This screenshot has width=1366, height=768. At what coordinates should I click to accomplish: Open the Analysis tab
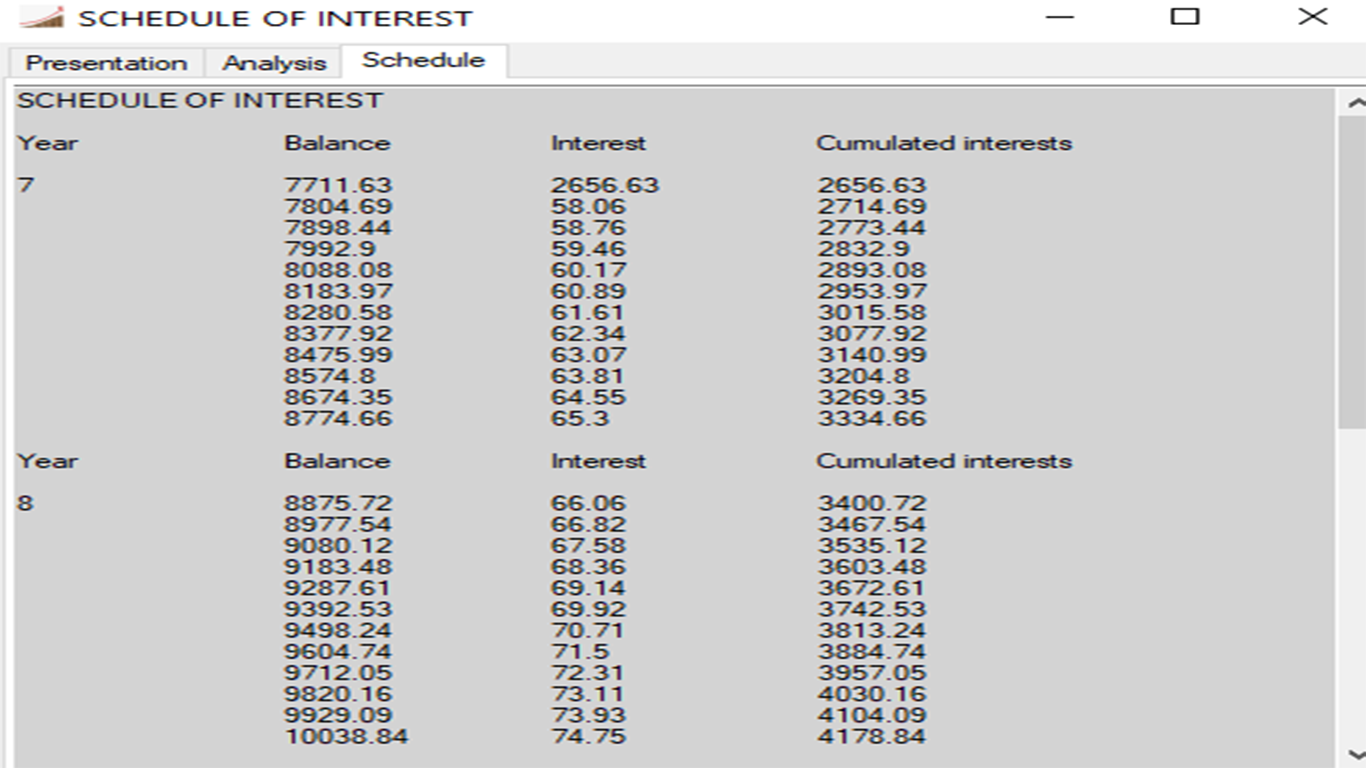[x=274, y=63]
